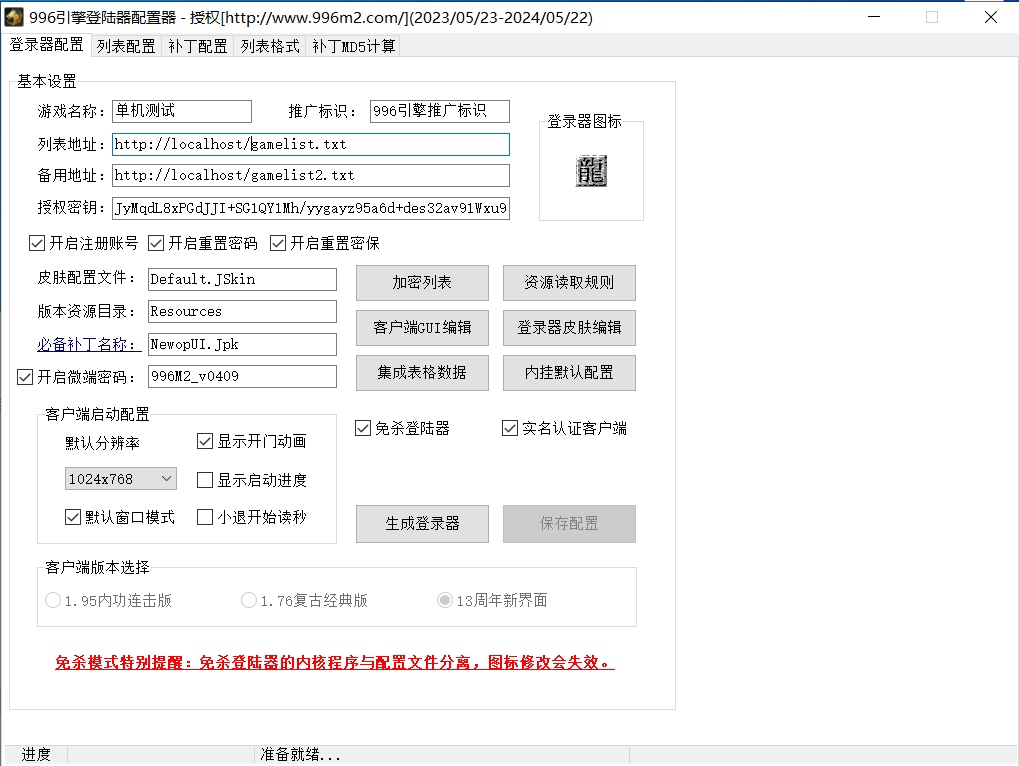Uncheck the 开启重置密码 option

pyautogui.click(x=156, y=243)
